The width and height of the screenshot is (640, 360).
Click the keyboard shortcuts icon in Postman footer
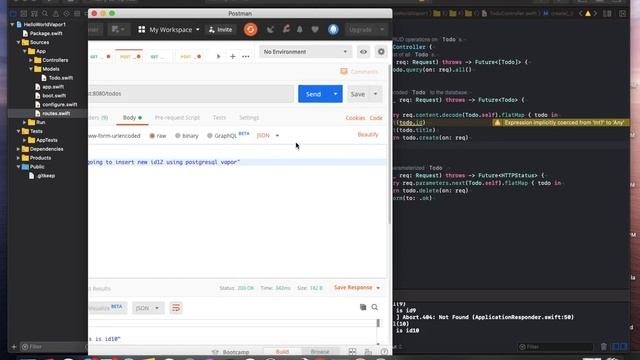pyautogui.click(x=368, y=351)
